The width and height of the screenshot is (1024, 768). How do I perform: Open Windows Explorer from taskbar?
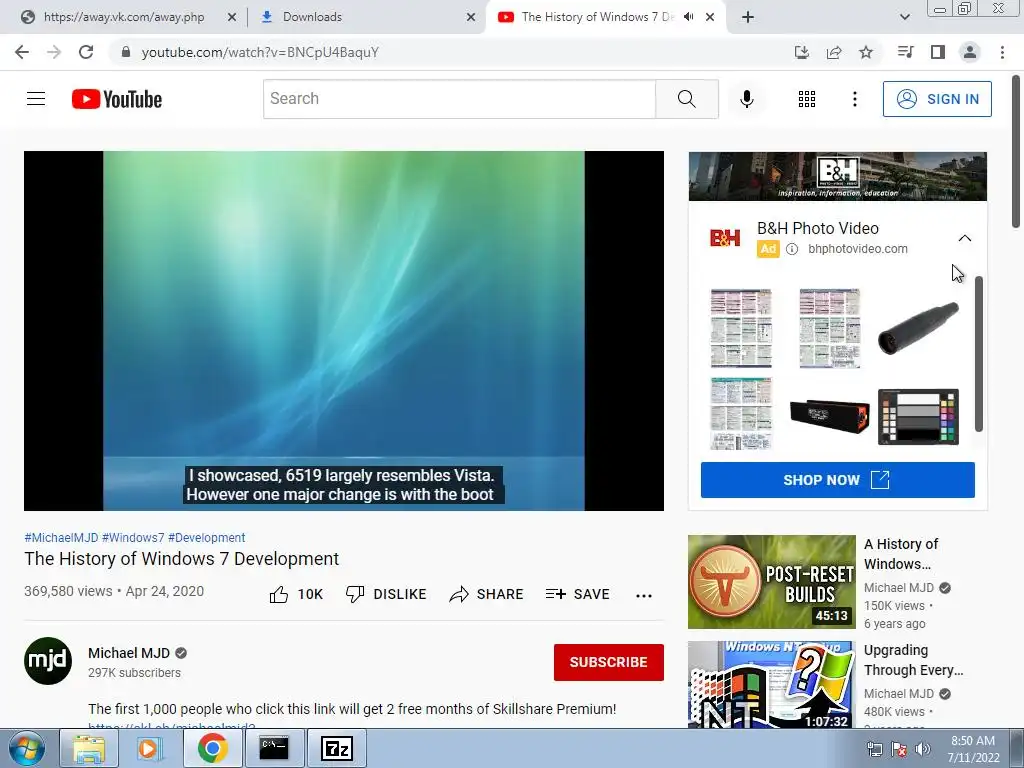89,748
